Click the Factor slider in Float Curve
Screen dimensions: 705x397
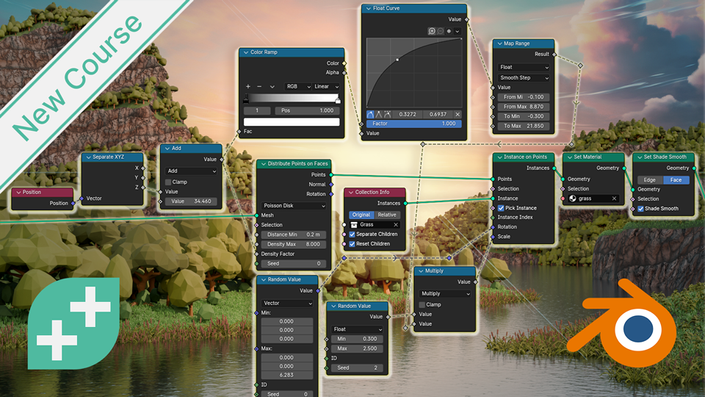(414, 123)
